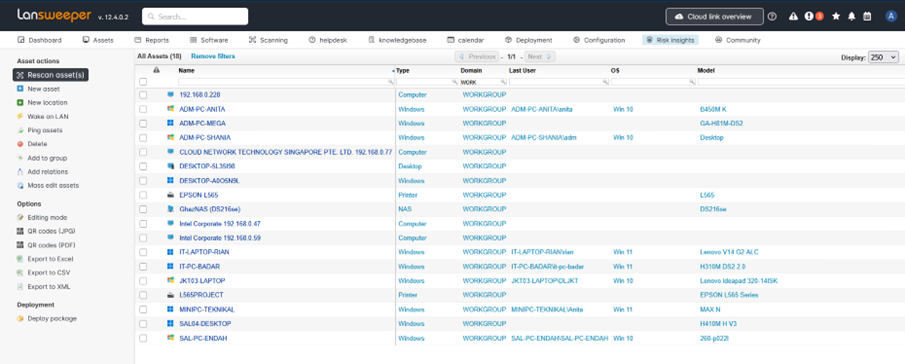
Task: Click the NAS icon beside GhazNAS (DS216se)
Action: point(170,209)
